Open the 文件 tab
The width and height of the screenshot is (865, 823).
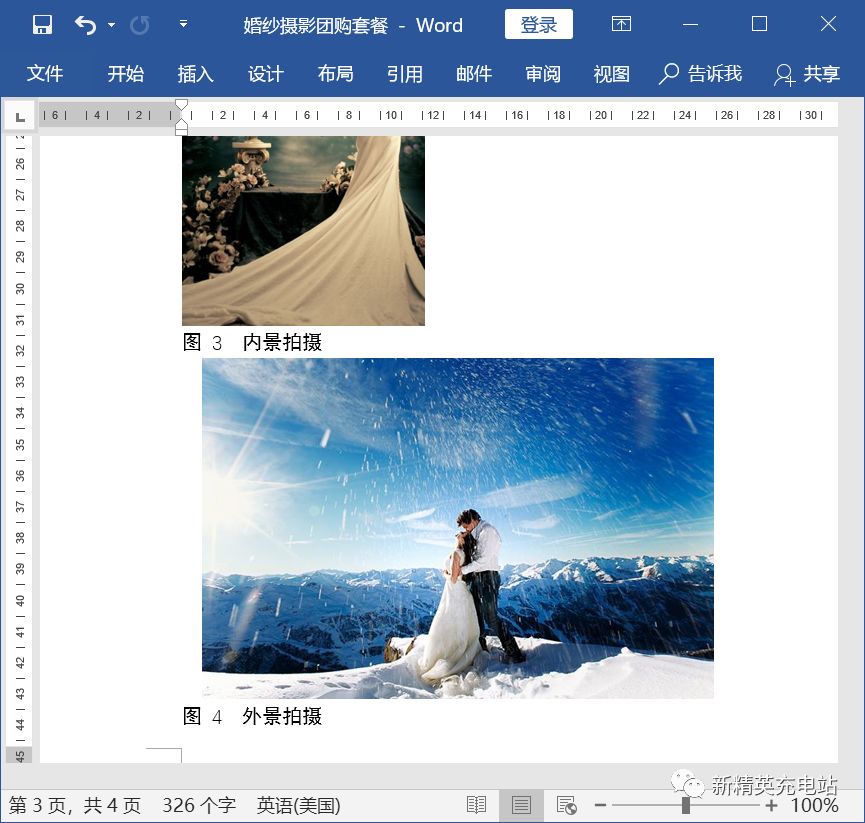[x=45, y=73]
